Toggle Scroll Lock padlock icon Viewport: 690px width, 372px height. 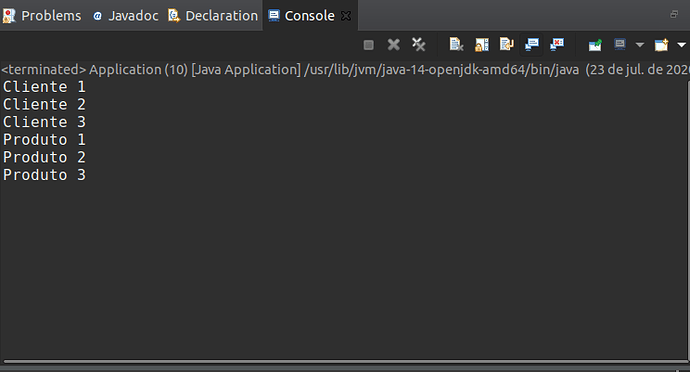point(481,44)
